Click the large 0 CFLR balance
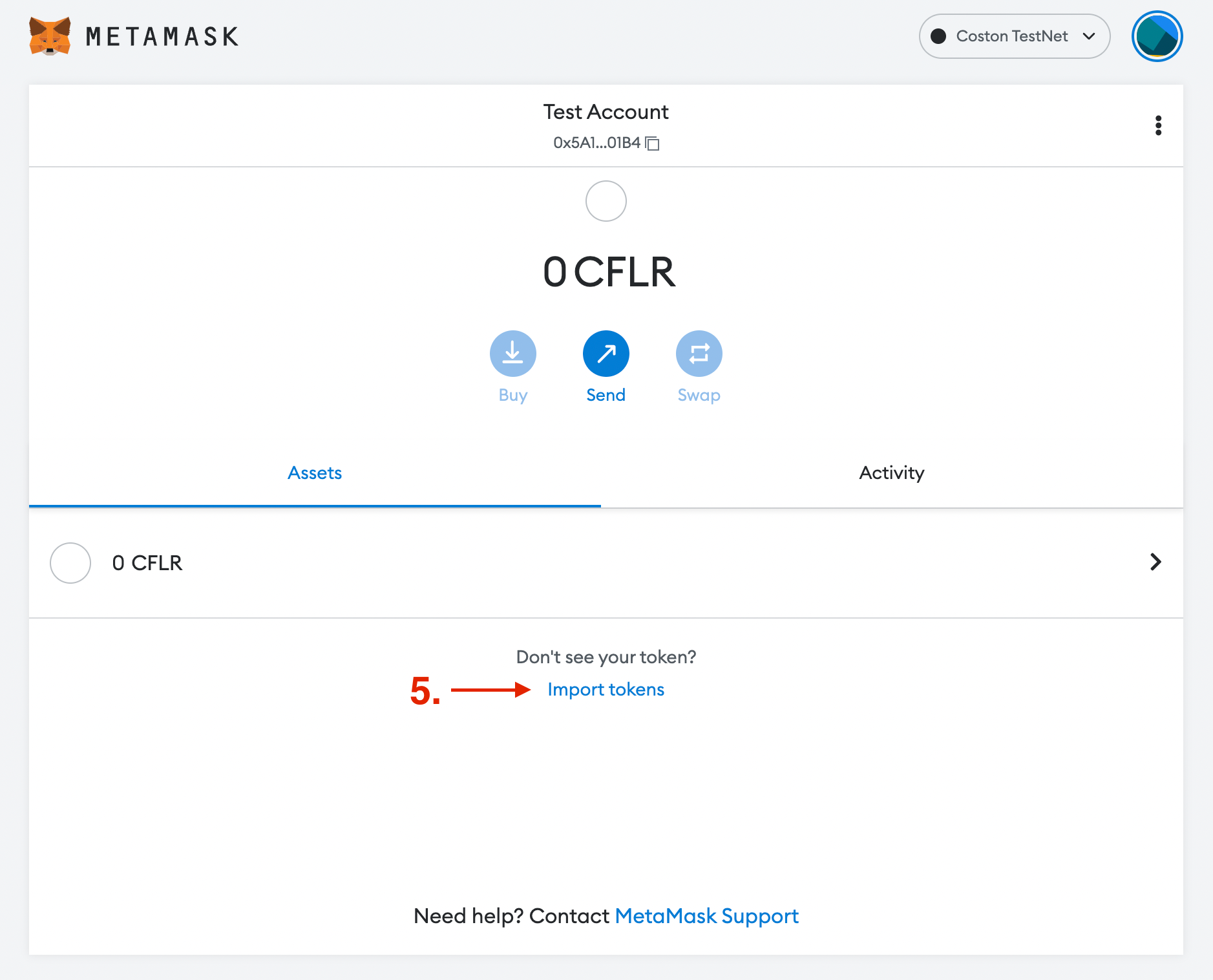Screen dimensions: 1213x980 coord(609,272)
